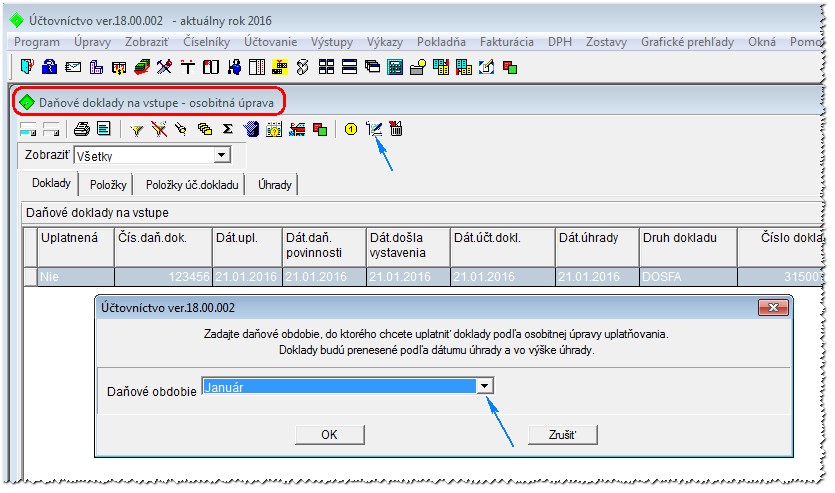The width and height of the screenshot is (835, 493).
Task: Click the horizontal tile windows icon
Action: tap(349, 67)
